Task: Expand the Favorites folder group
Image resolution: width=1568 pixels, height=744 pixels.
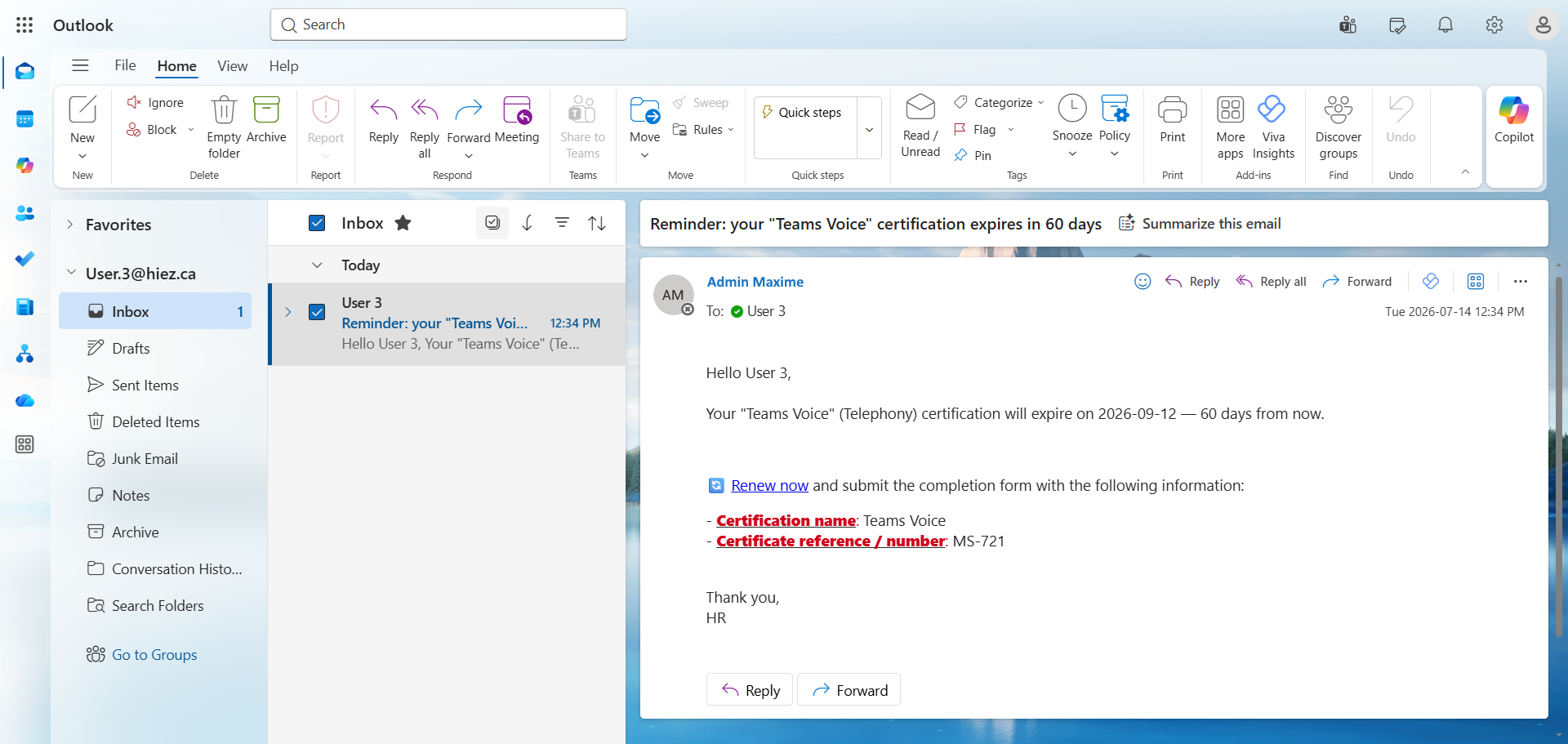Action: point(70,225)
